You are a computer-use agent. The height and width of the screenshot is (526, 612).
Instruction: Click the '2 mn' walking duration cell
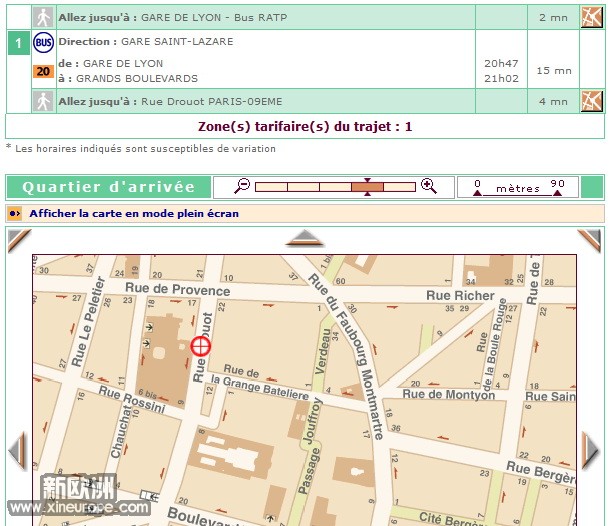point(553,18)
